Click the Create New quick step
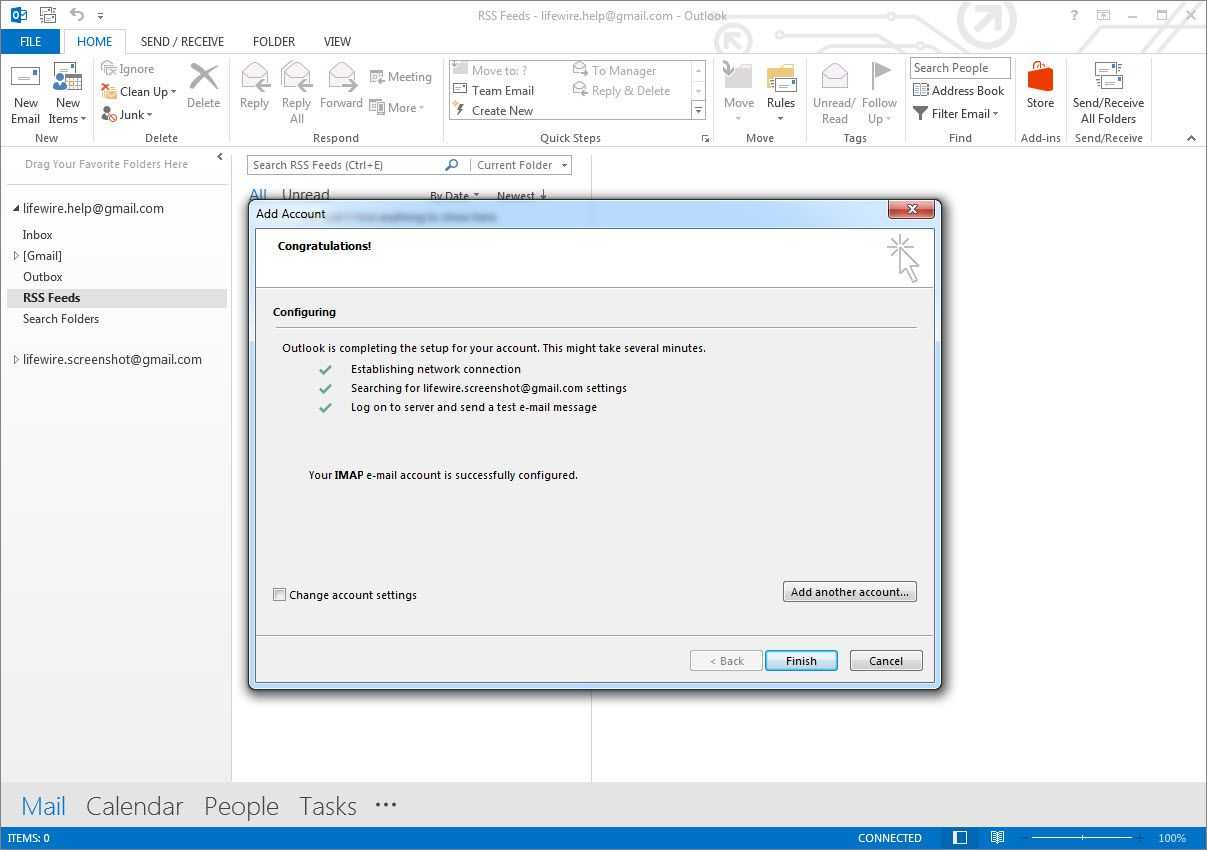 (x=493, y=110)
